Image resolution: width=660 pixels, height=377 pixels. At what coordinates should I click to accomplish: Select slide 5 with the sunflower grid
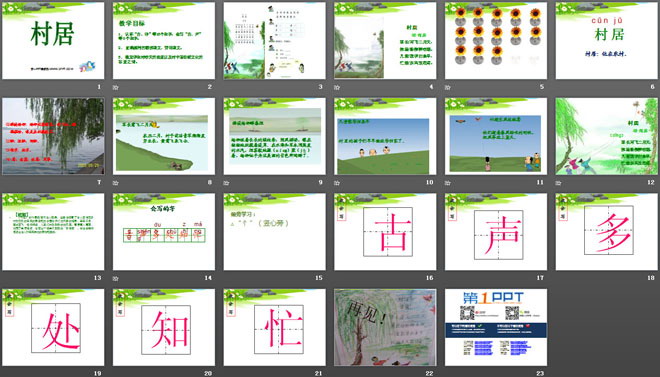point(496,41)
